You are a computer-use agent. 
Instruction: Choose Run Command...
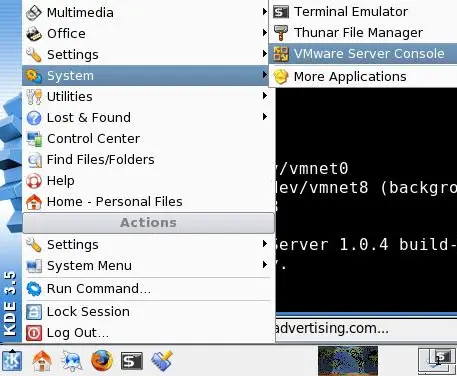pos(148,289)
